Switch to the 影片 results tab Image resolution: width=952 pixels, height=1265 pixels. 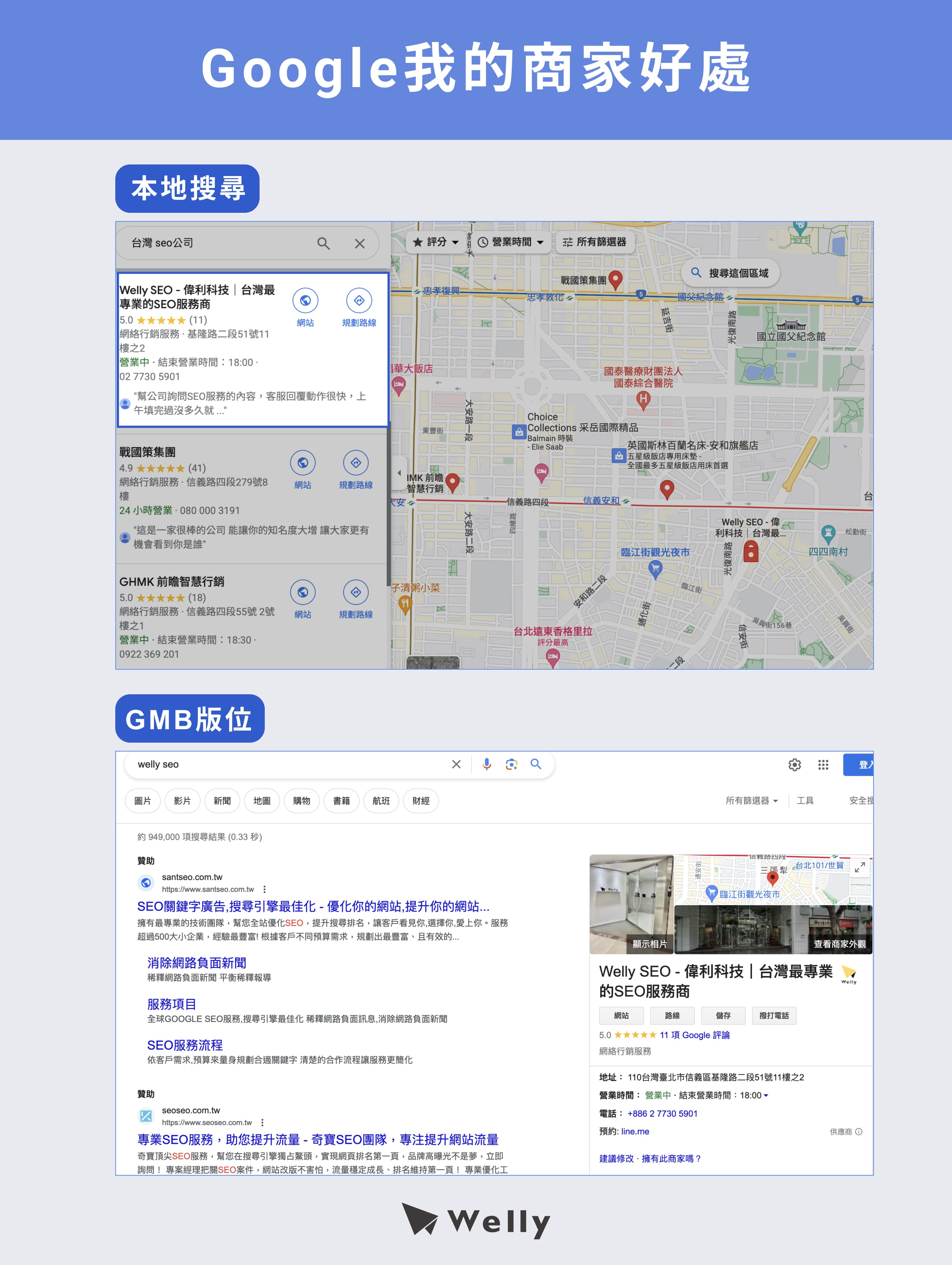pyautogui.click(x=182, y=801)
